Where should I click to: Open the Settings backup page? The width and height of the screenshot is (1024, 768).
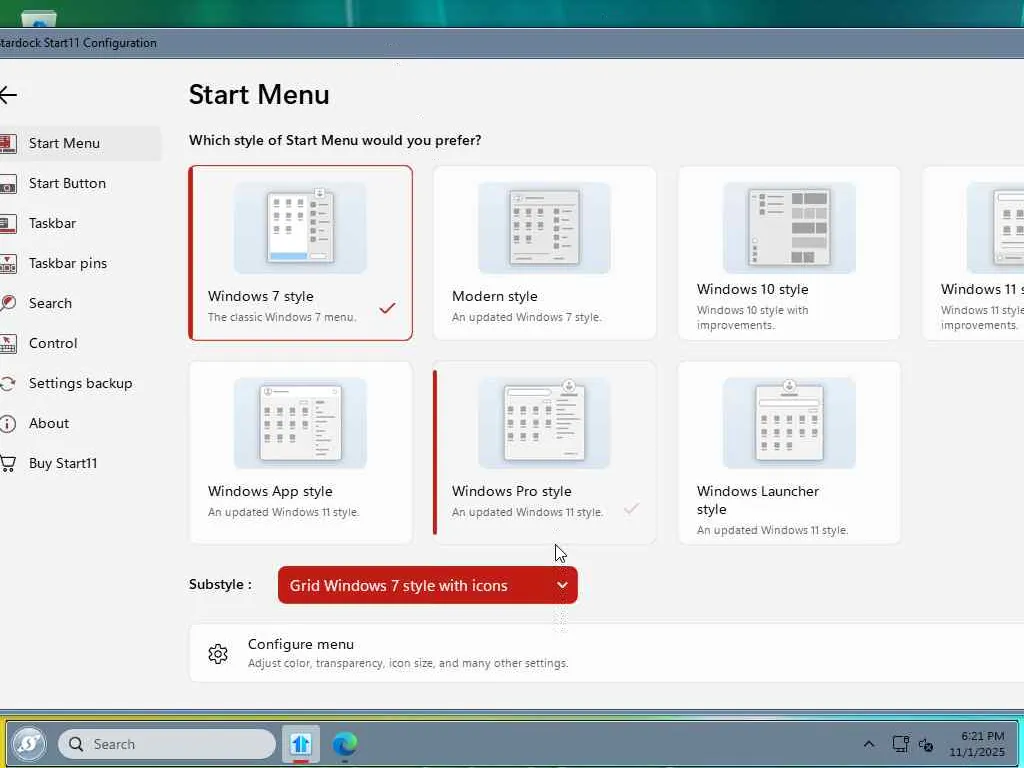[x=80, y=383]
